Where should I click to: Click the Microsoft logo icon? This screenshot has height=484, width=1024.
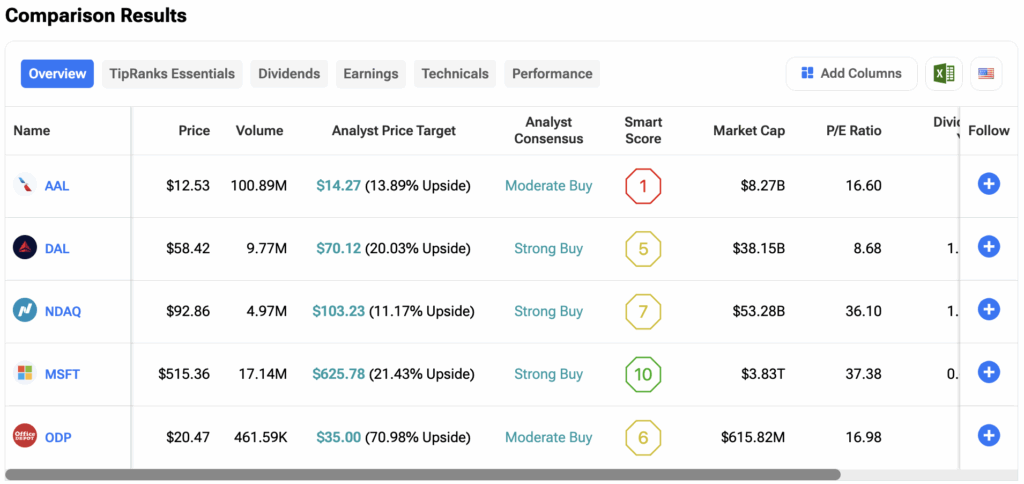[x=25, y=374]
